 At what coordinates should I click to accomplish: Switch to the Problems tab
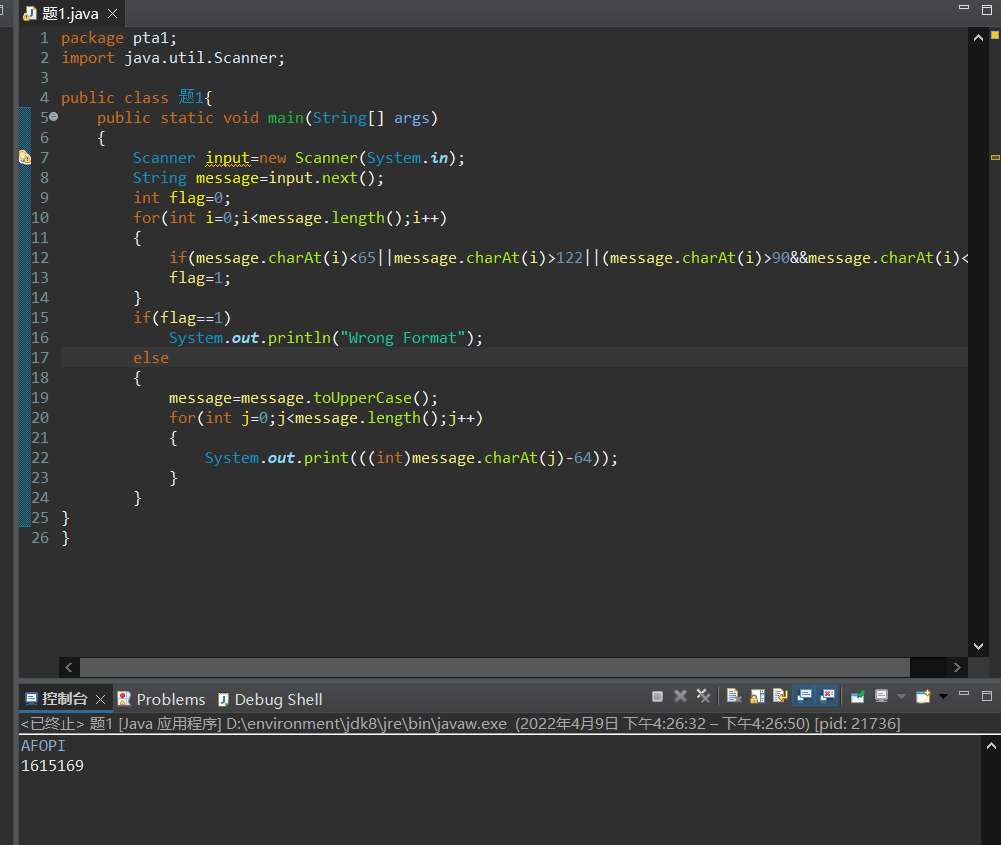click(x=161, y=699)
